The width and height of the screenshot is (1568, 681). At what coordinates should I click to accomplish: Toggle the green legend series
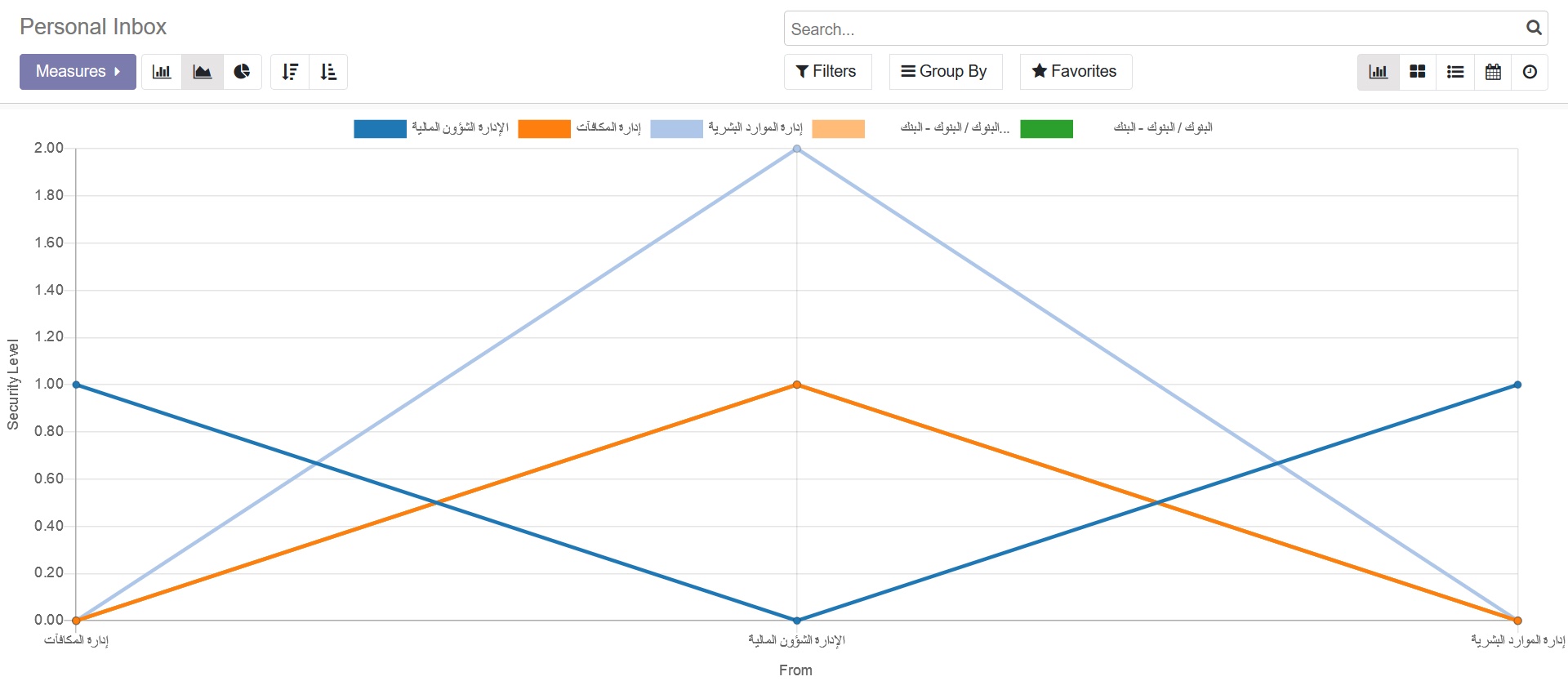click(1046, 129)
